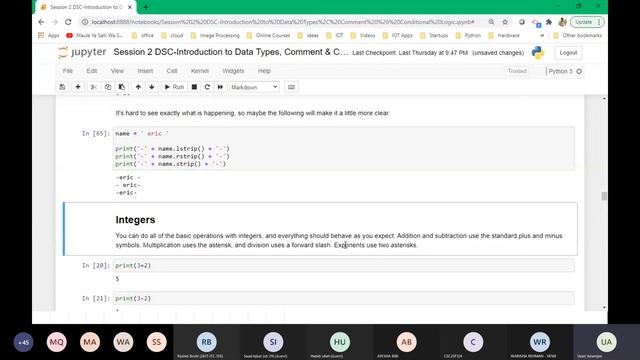
Task: Run the selected cell
Action: click(174, 87)
